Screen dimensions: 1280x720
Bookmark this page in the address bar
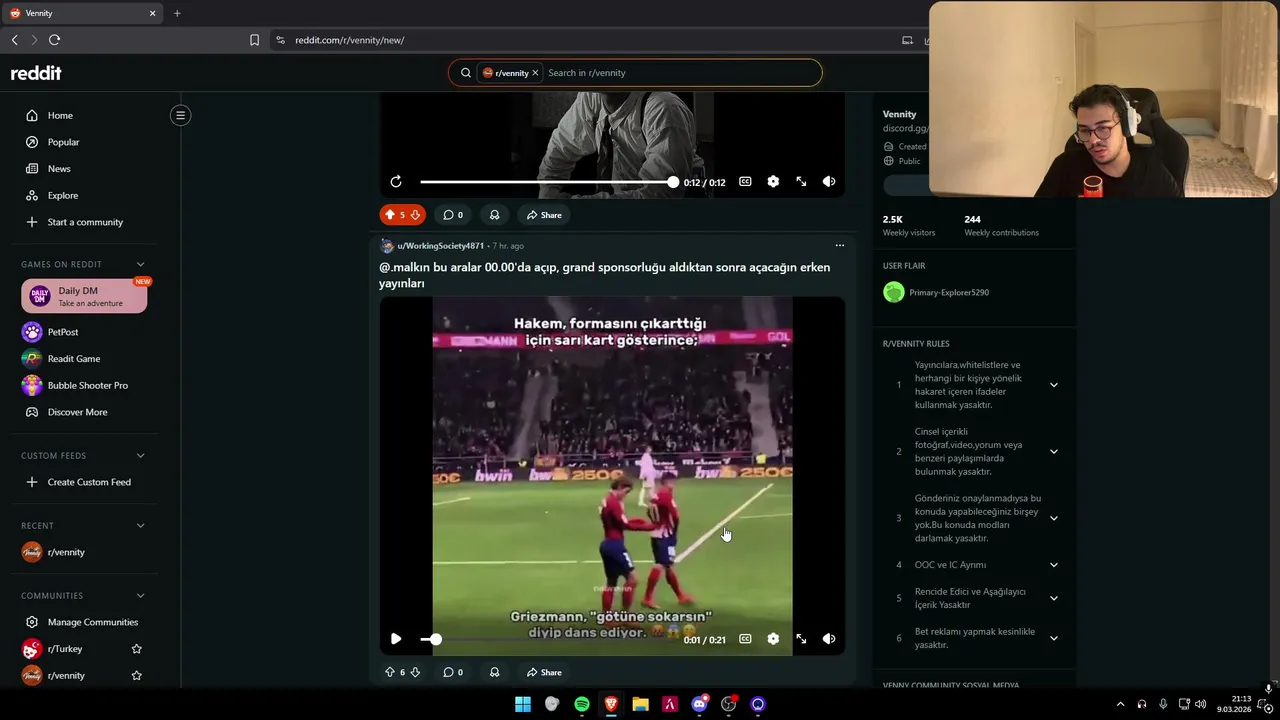tap(254, 40)
